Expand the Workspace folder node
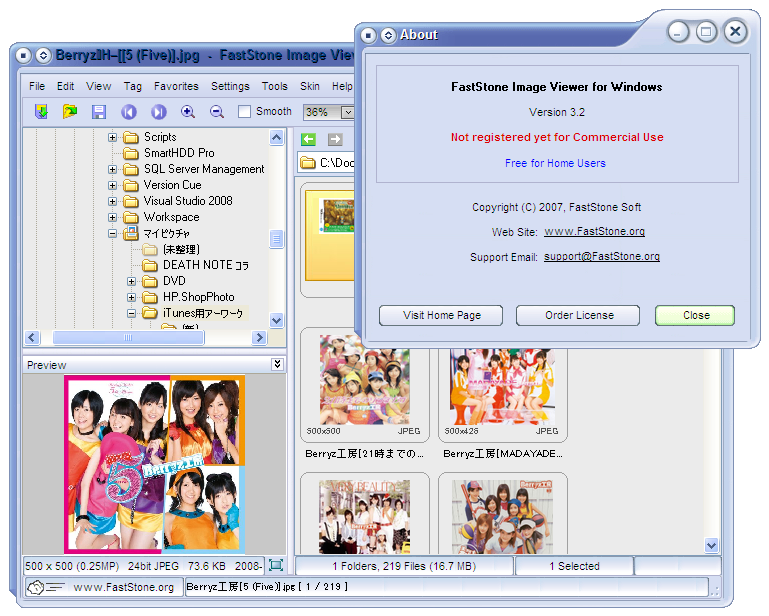This screenshot has width=769, height=616. 112,217
